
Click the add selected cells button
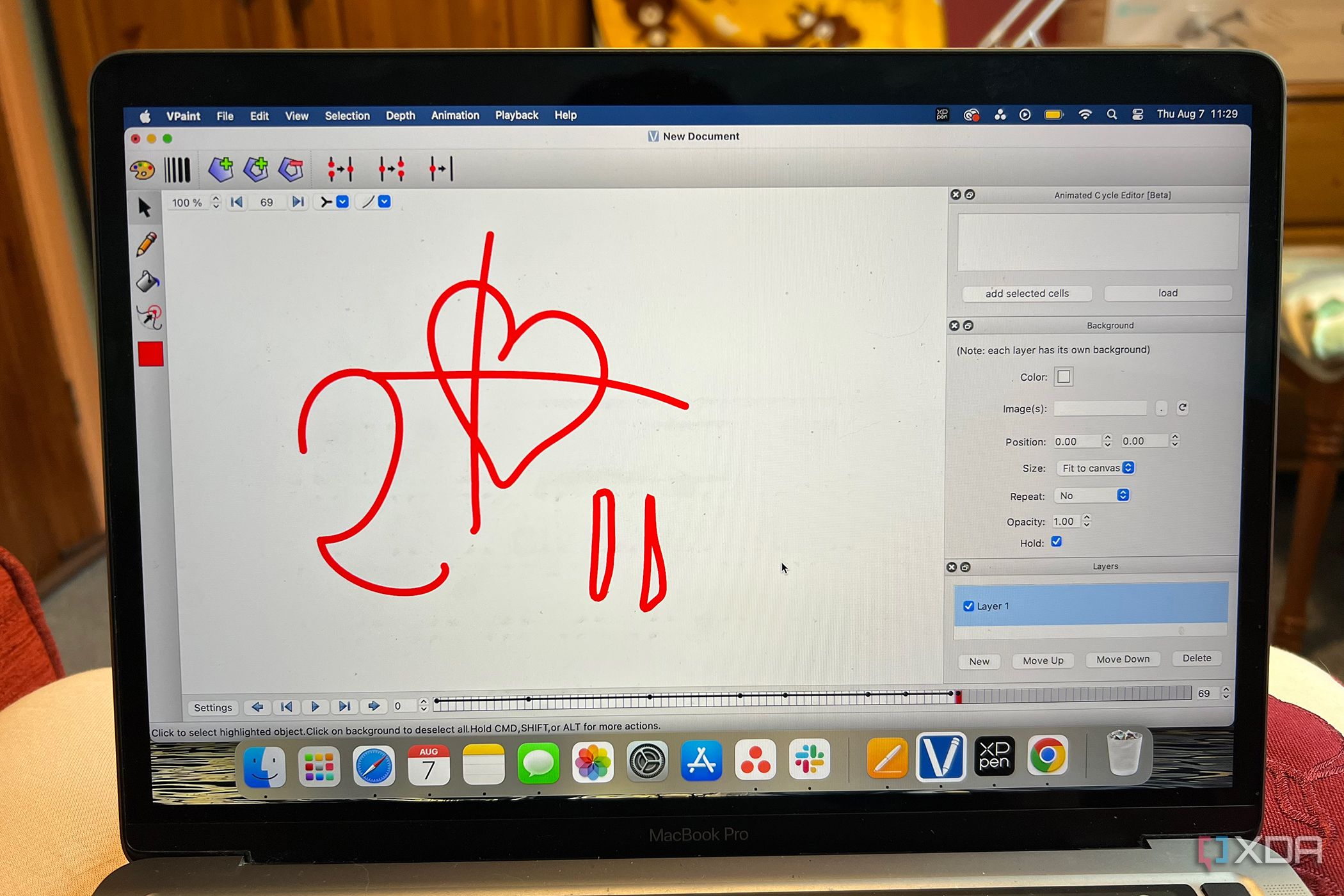[x=1027, y=294]
